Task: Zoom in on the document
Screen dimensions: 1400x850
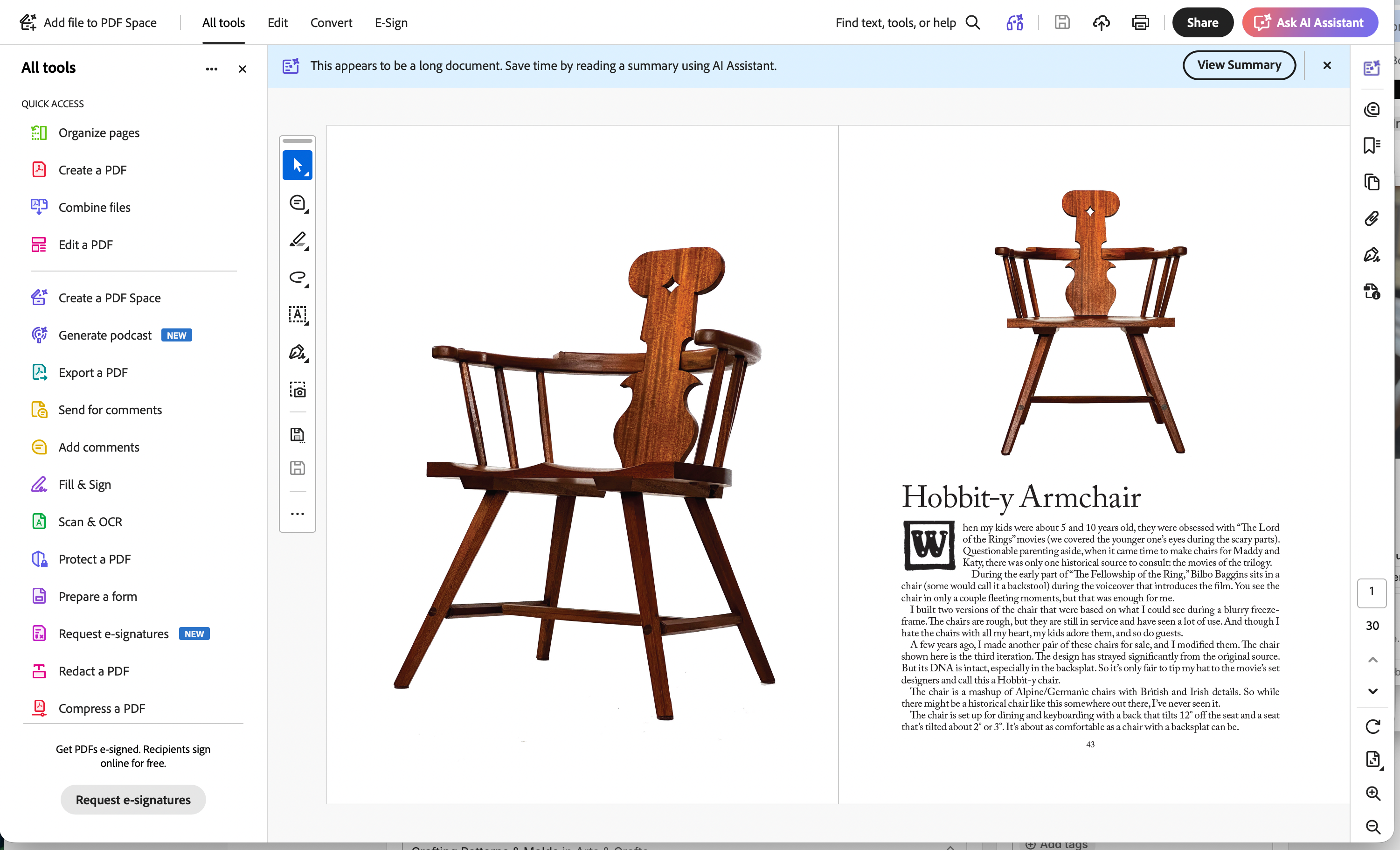Action: tap(1373, 793)
